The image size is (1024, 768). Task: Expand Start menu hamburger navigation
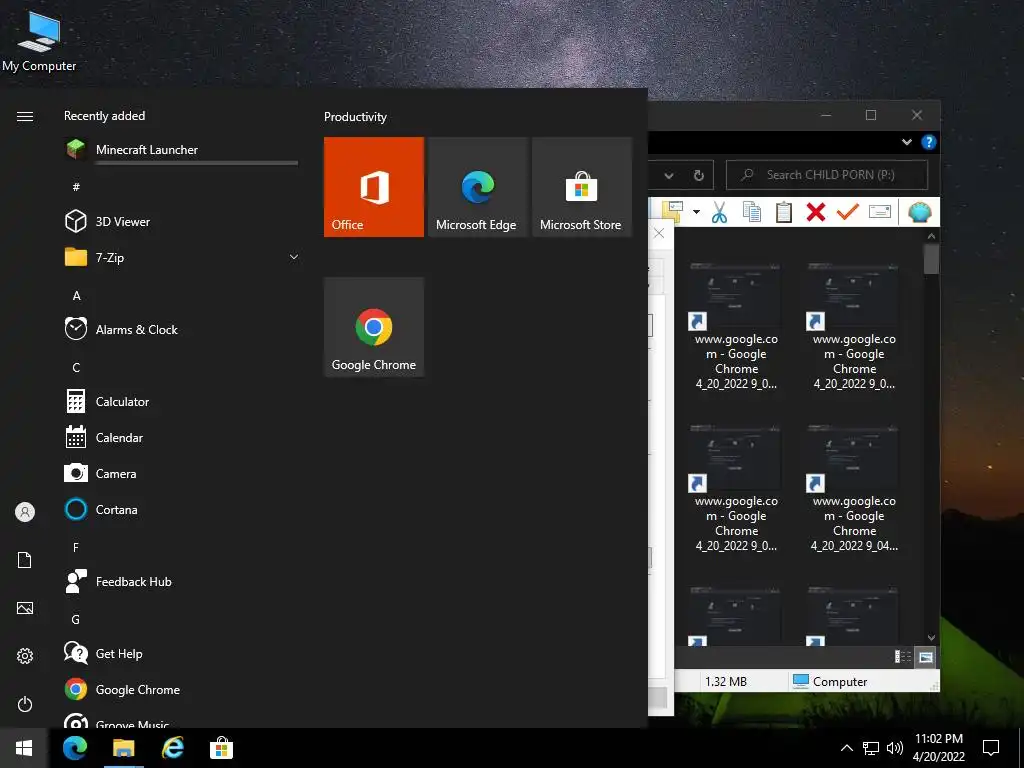point(25,116)
